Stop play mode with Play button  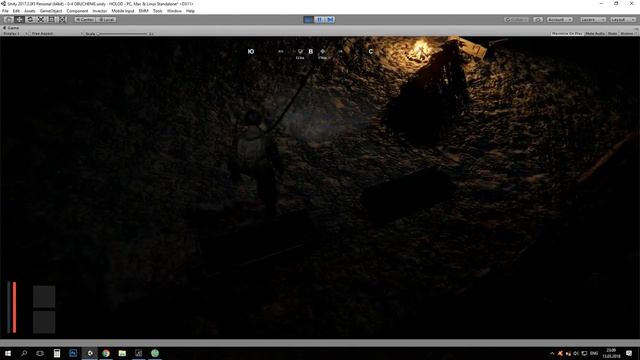pyautogui.click(x=309, y=20)
